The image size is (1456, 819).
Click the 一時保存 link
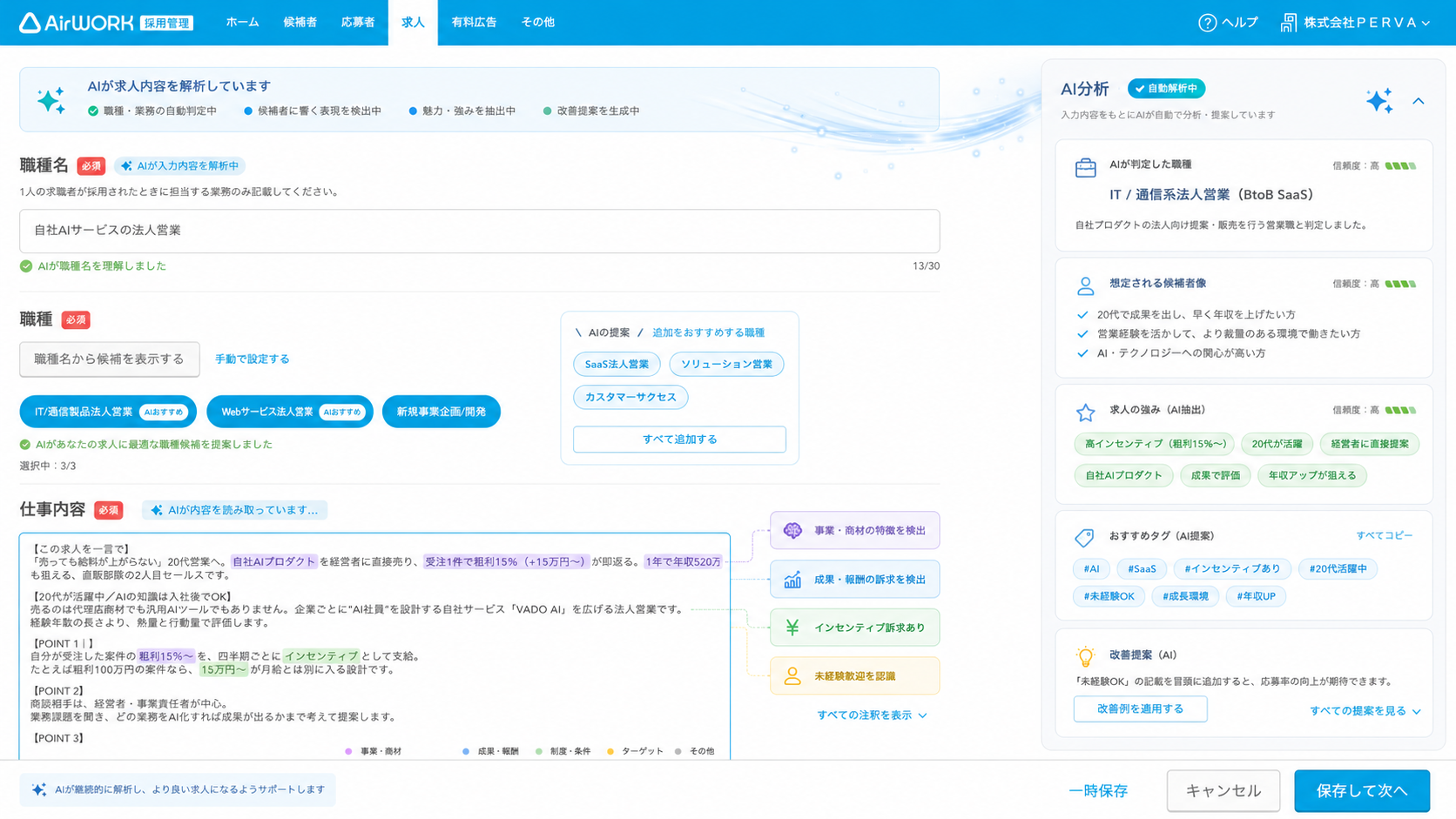pyautogui.click(x=1098, y=790)
